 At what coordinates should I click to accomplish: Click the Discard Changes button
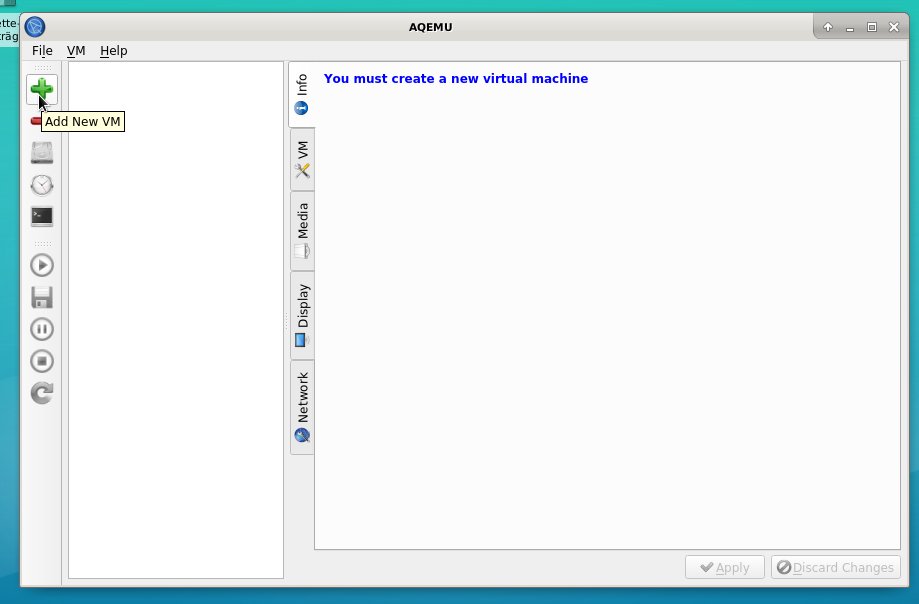coord(835,568)
